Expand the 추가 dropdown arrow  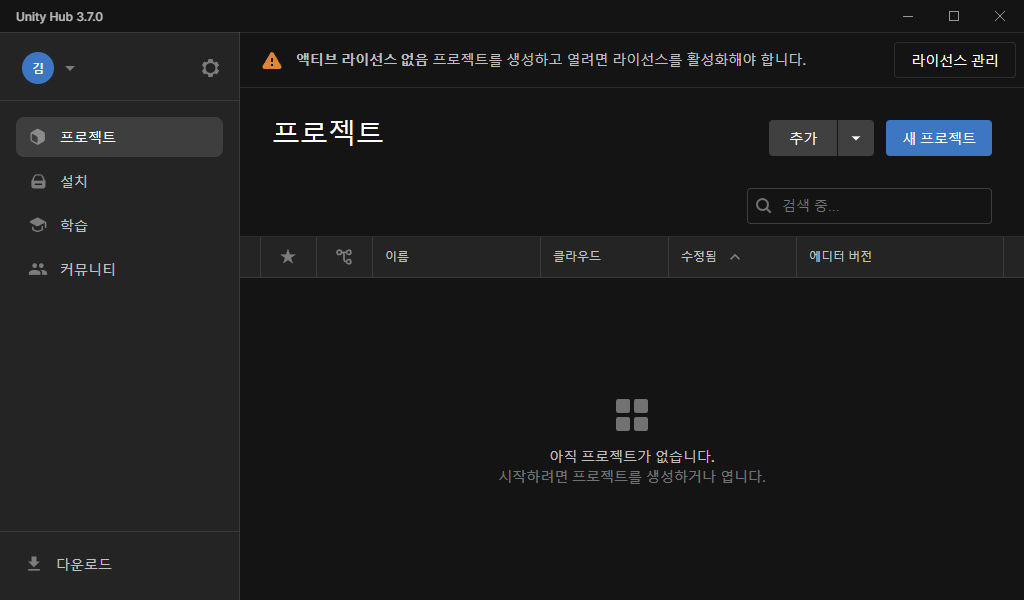pyautogui.click(x=856, y=138)
